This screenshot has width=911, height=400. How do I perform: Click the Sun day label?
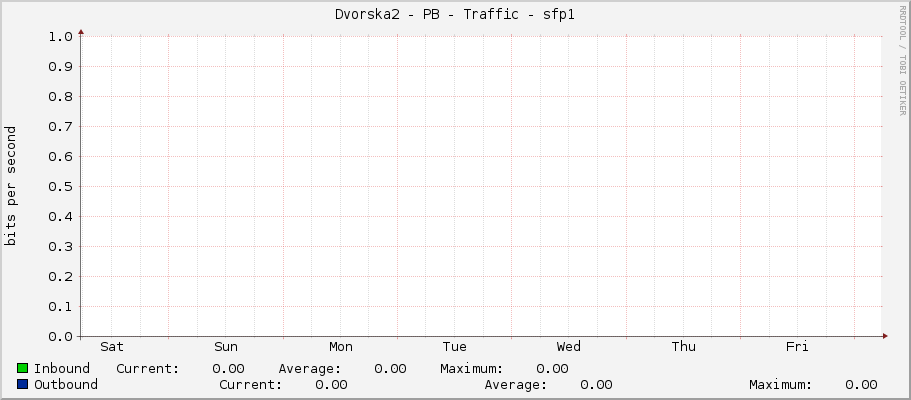click(226, 347)
